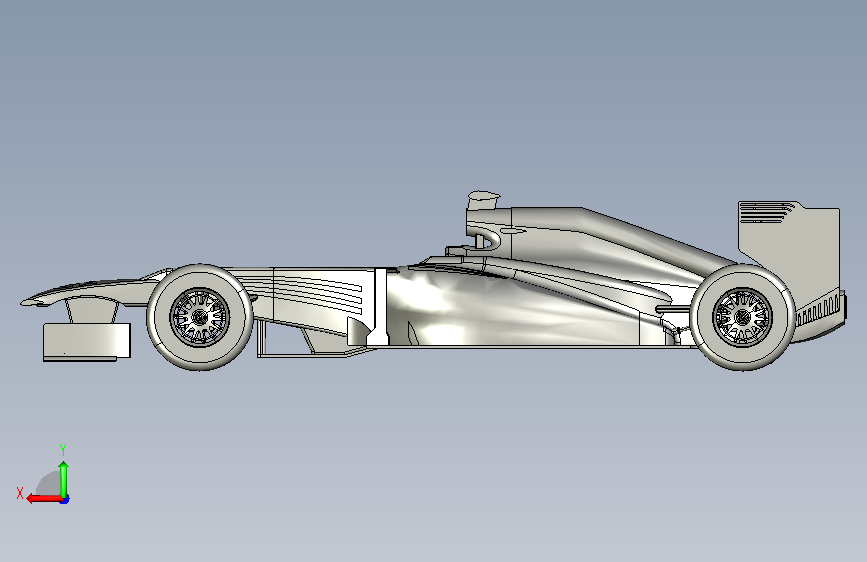Select the sloped engine cover surface
Image resolution: width=867 pixels, height=562 pixels.
coord(619,238)
